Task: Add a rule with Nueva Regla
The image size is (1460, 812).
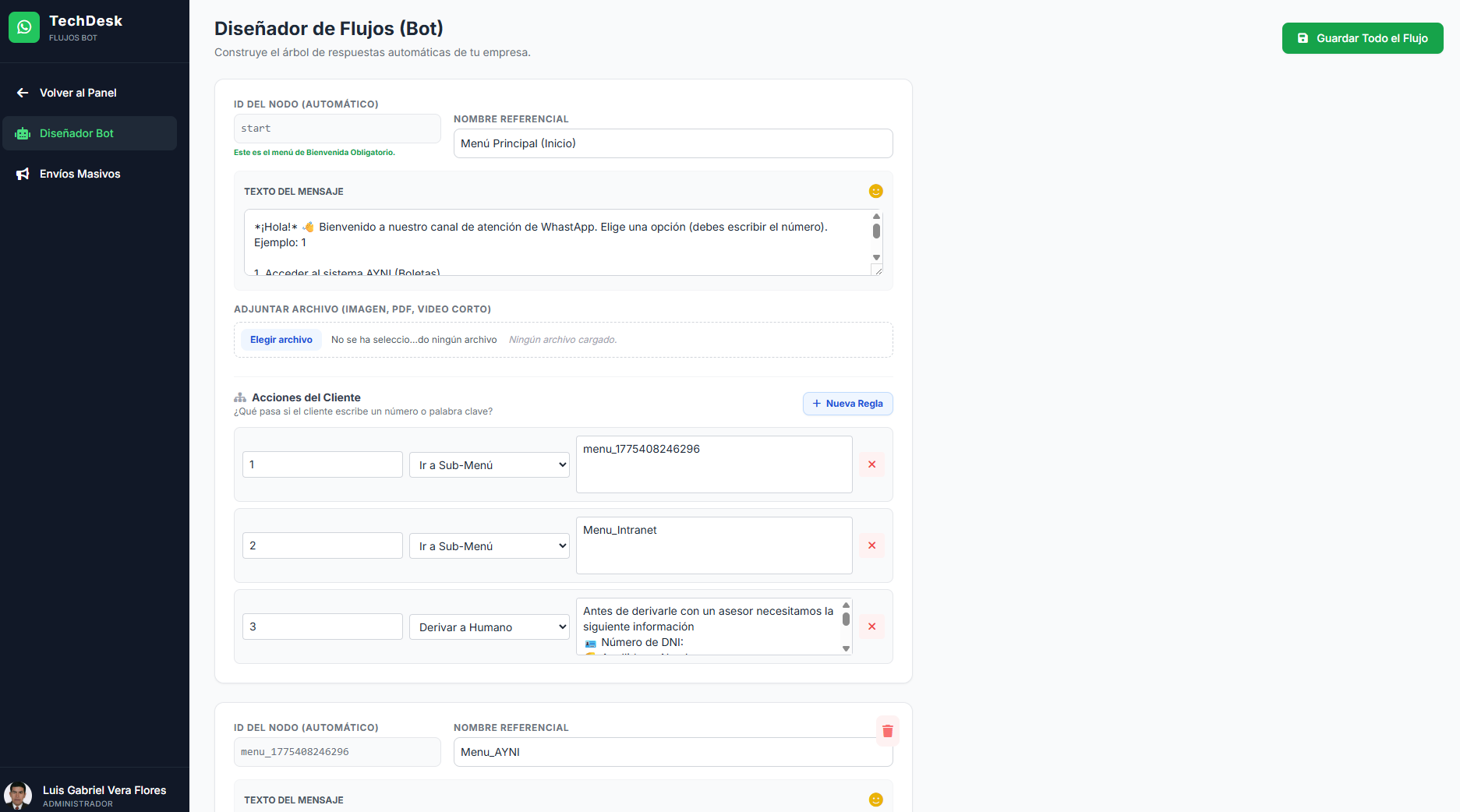Action: pyautogui.click(x=847, y=404)
